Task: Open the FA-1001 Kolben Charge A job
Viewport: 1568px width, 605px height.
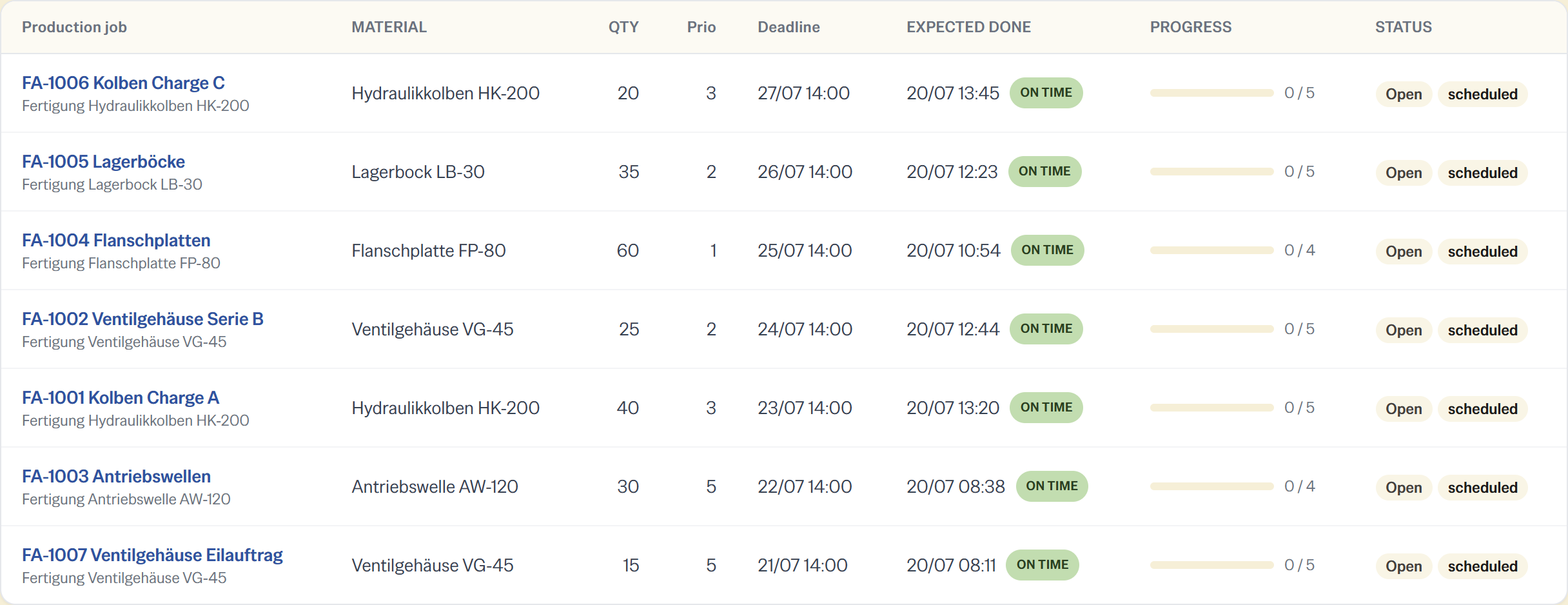Action: pos(121,398)
